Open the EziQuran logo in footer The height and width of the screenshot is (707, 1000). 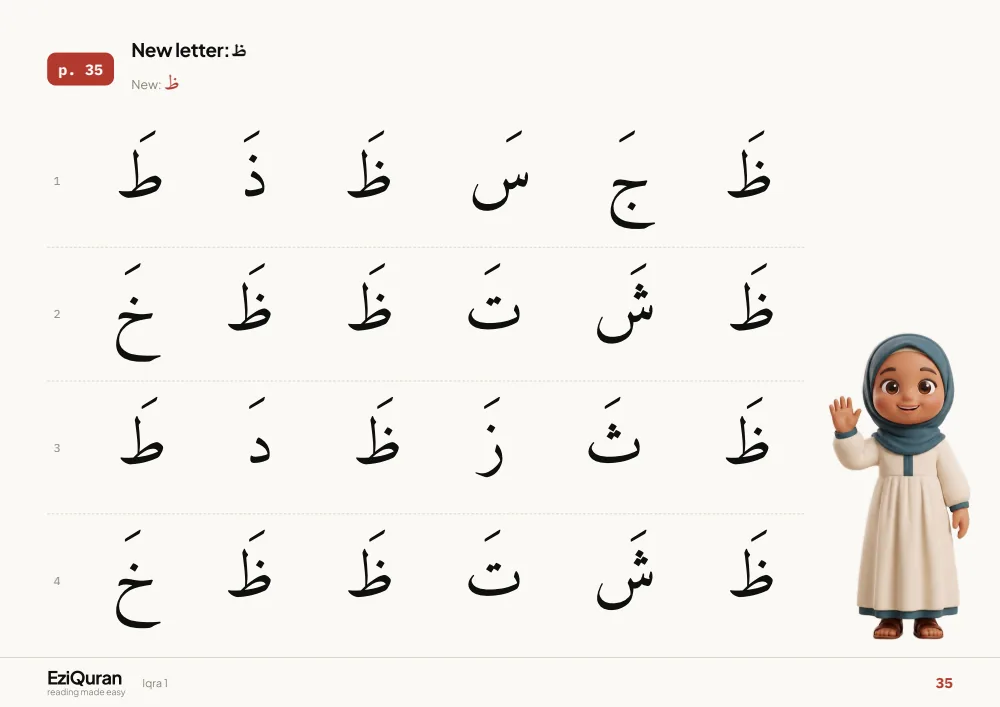tap(85, 683)
